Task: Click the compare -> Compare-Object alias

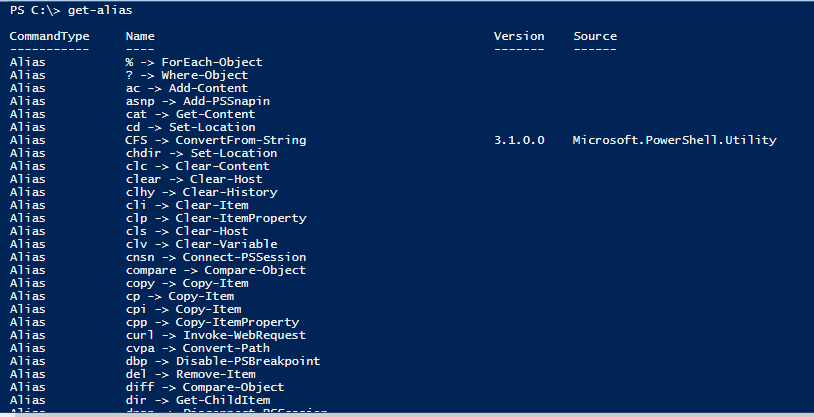Action: click(216, 270)
